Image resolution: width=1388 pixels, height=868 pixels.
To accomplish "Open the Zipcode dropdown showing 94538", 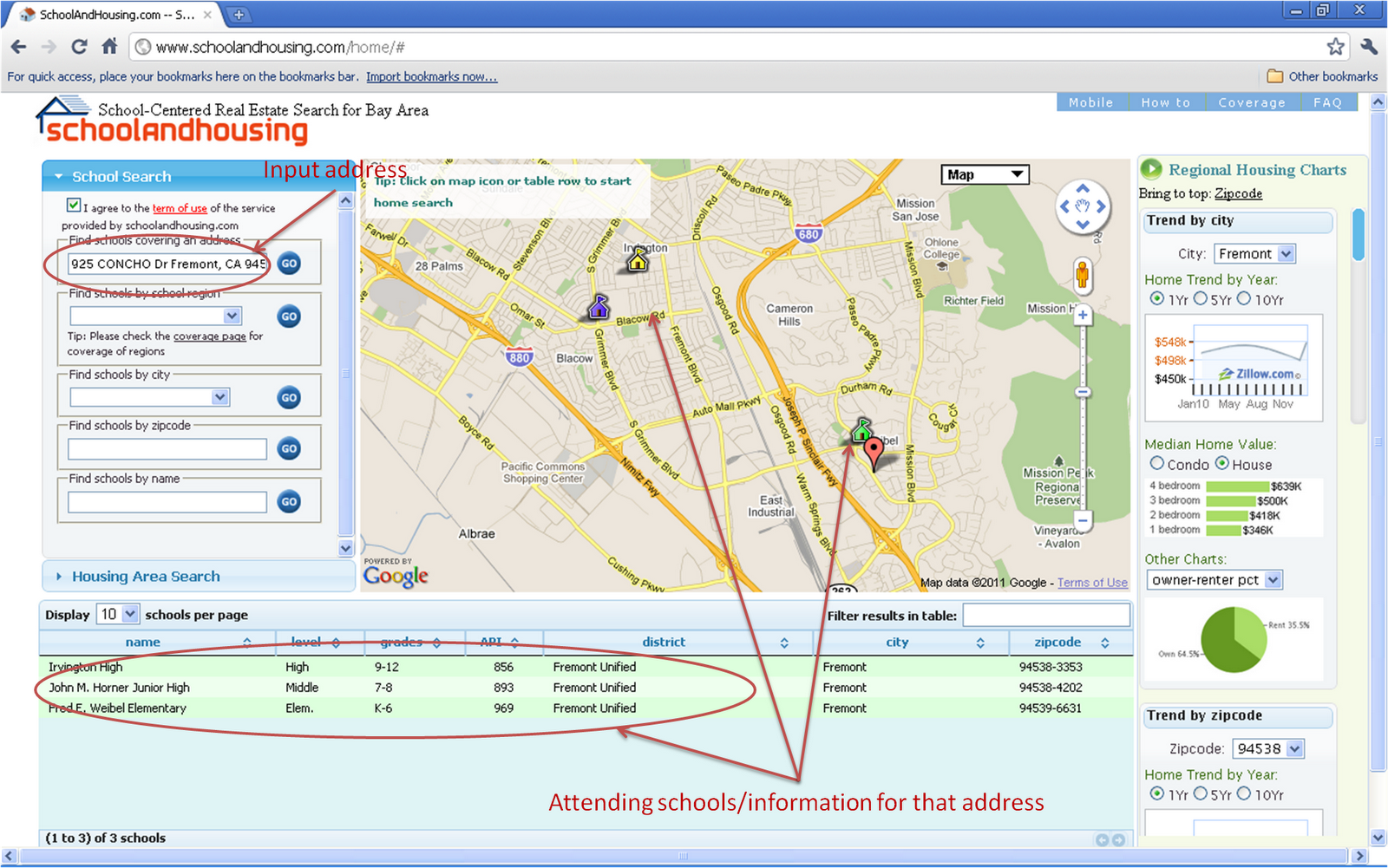I will tap(1269, 749).
